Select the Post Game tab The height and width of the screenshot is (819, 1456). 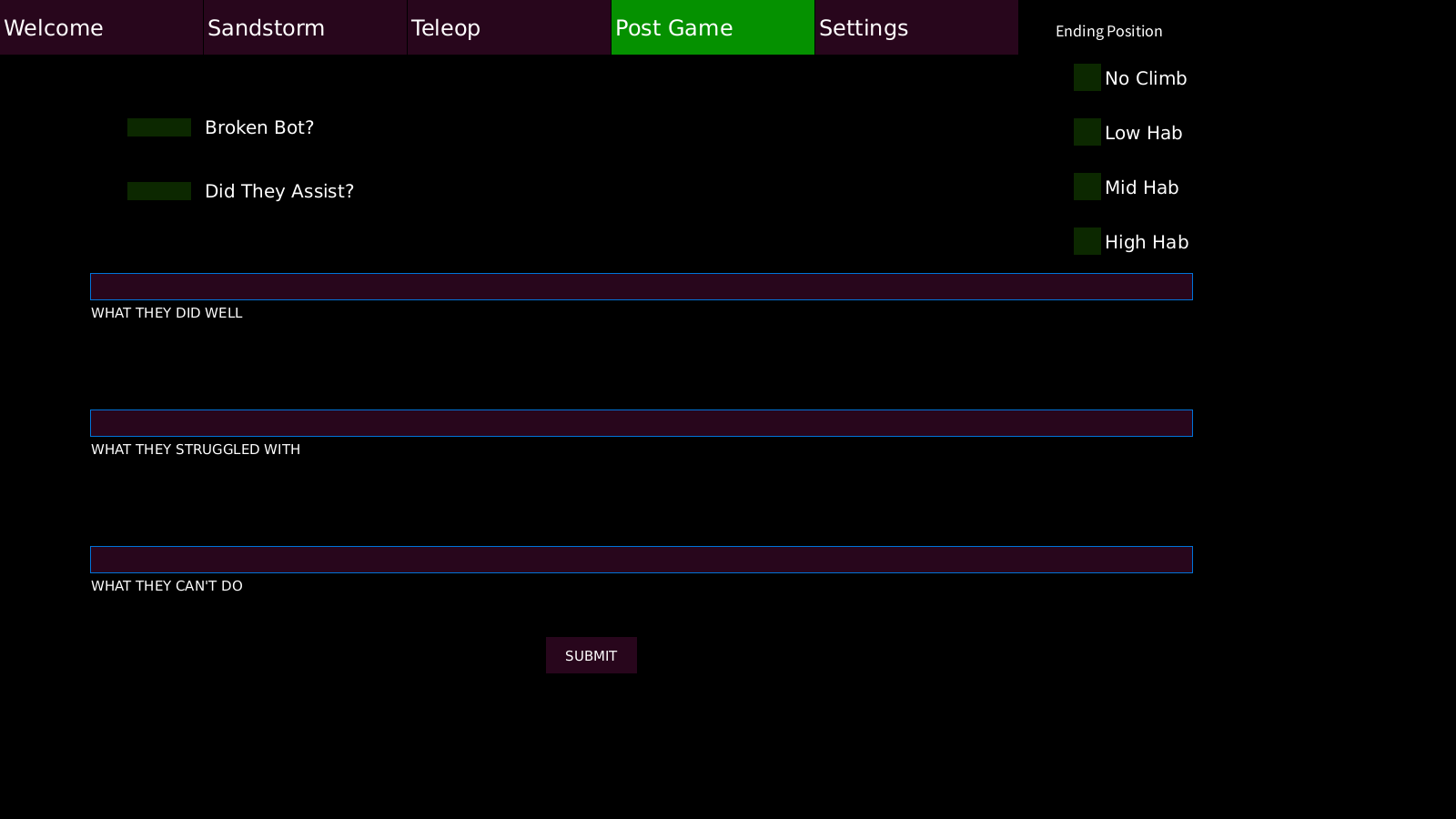coord(713,27)
